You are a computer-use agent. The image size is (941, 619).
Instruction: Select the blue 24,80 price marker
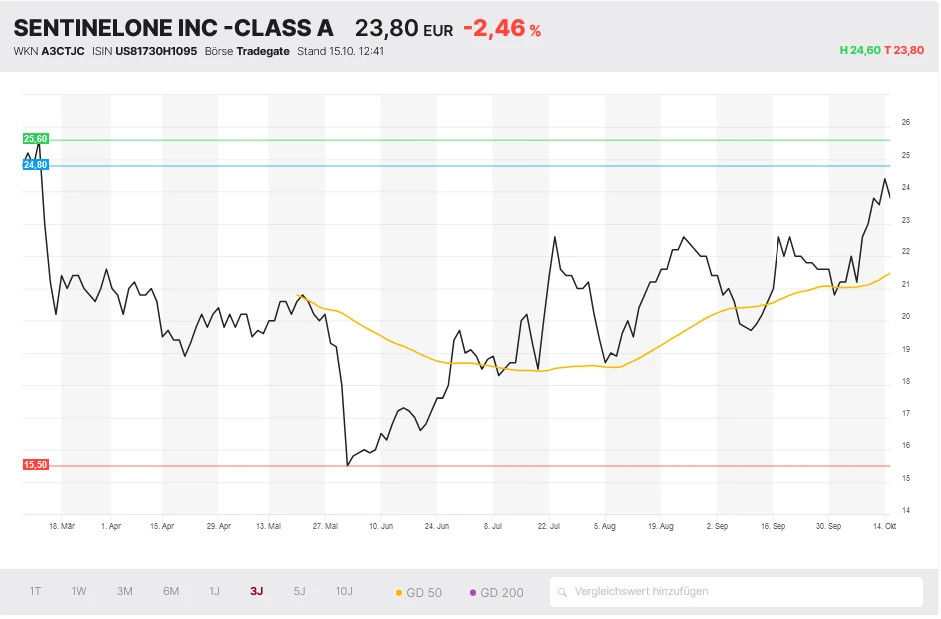click(36, 165)
